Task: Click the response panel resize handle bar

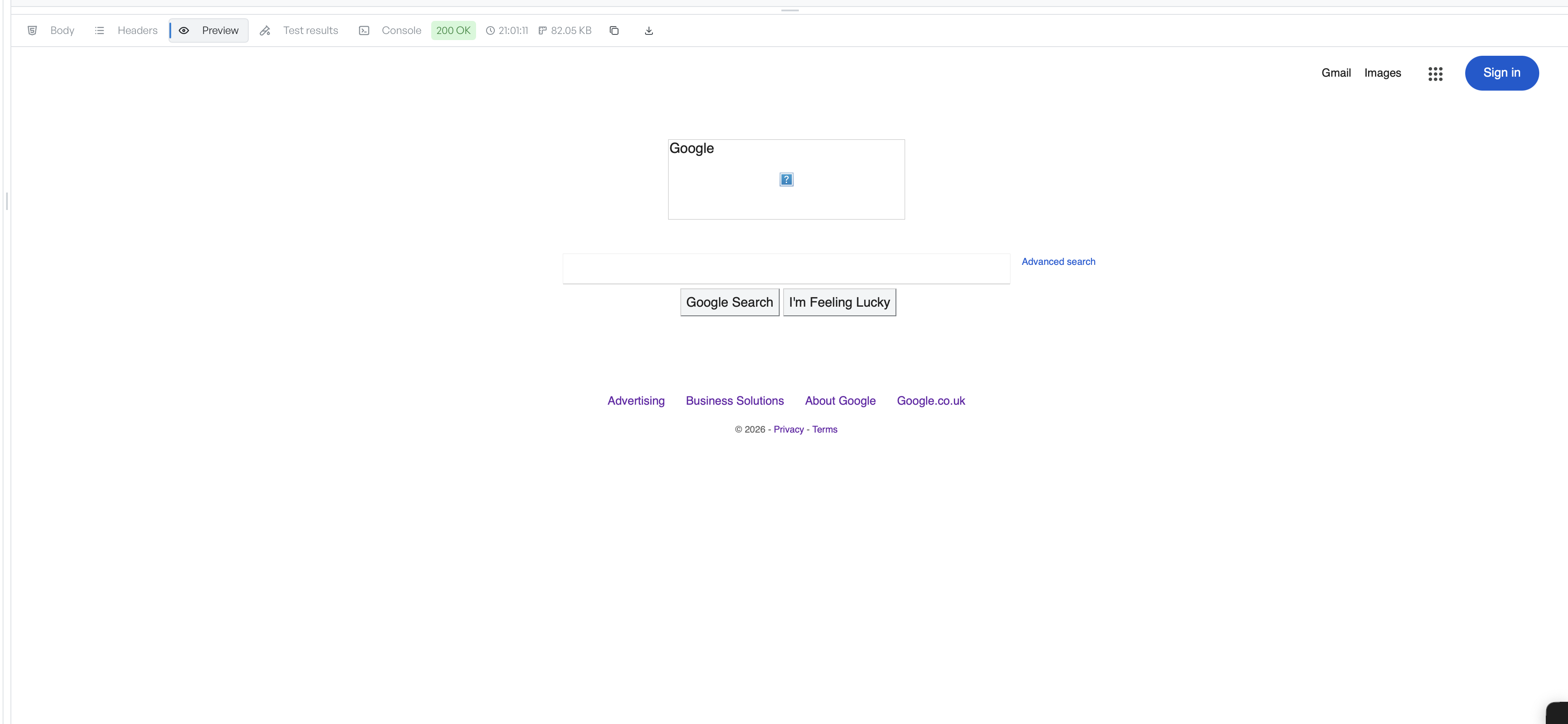Action: pos(790,10)
